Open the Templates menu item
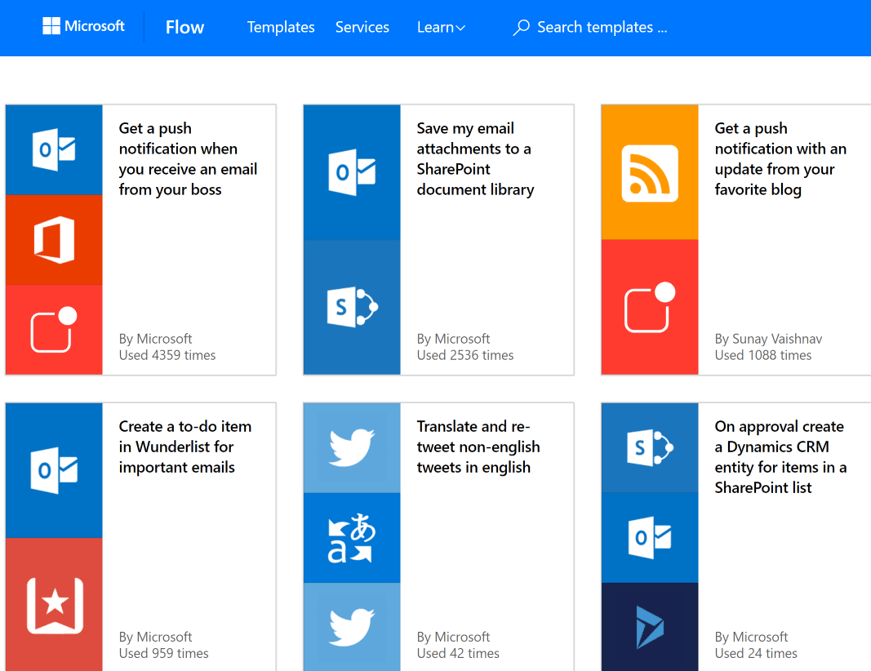Viewport: 871px width, 671px height. coord(281,27)
